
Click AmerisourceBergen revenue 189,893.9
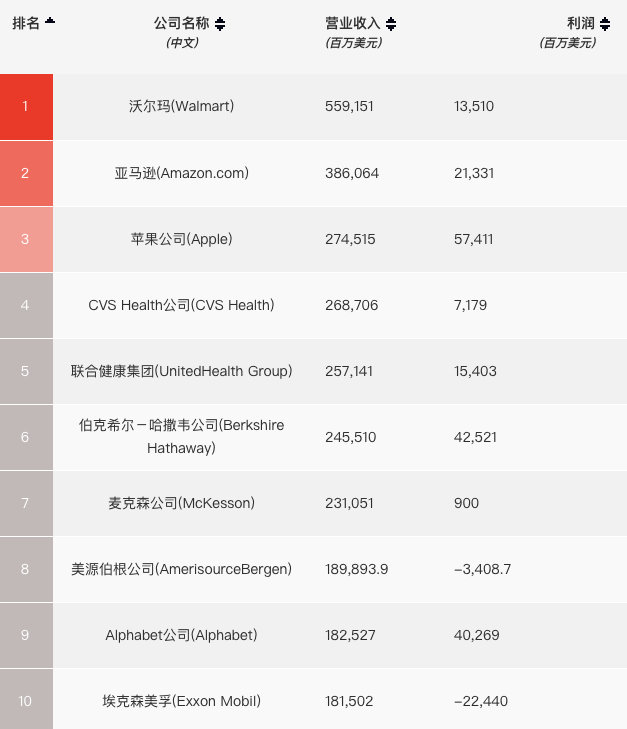(356, 570)
